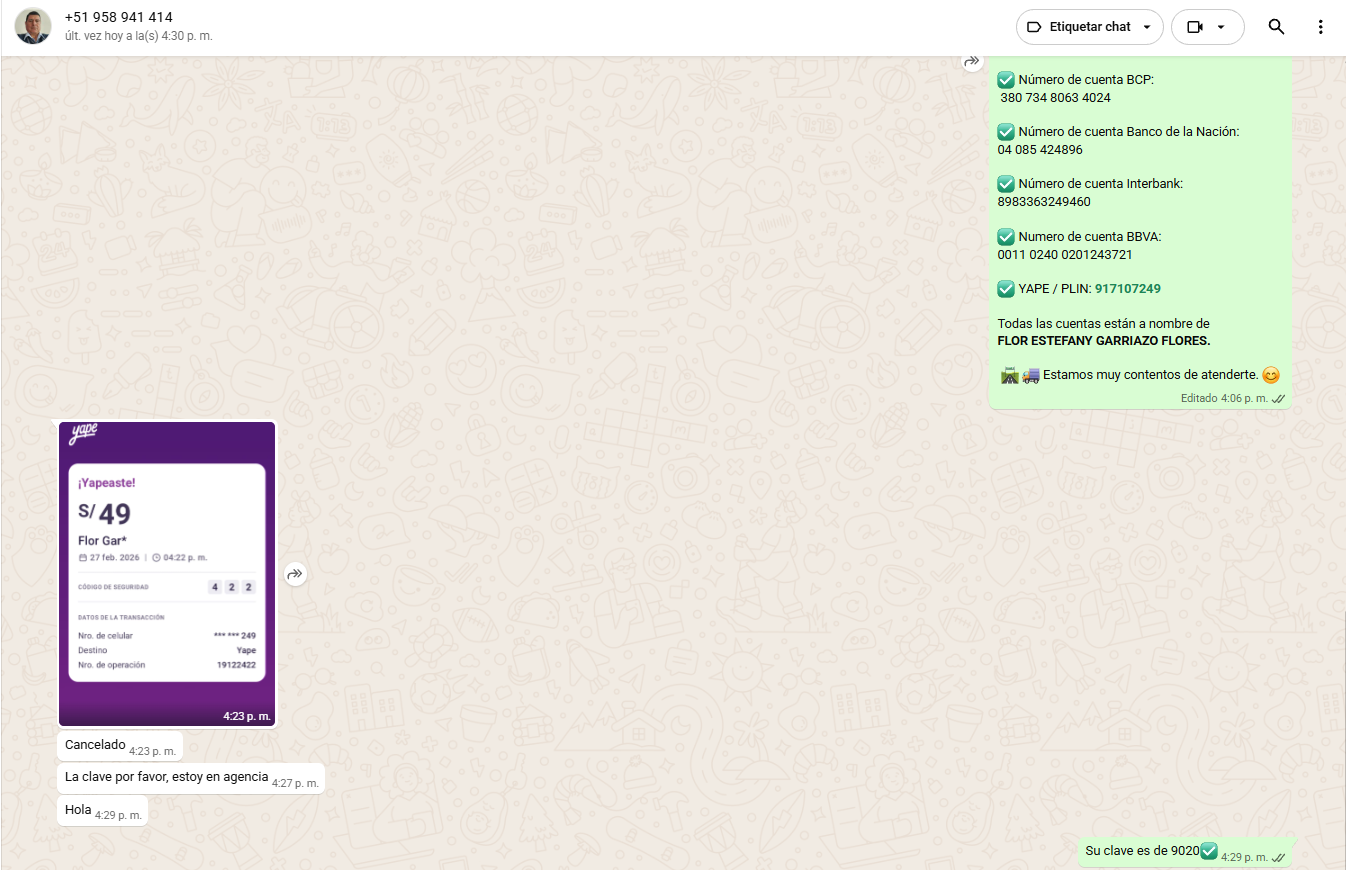1346x870 pixels.
Task: Click forward icon beside the bank accounts message
Action: [972, 62]
